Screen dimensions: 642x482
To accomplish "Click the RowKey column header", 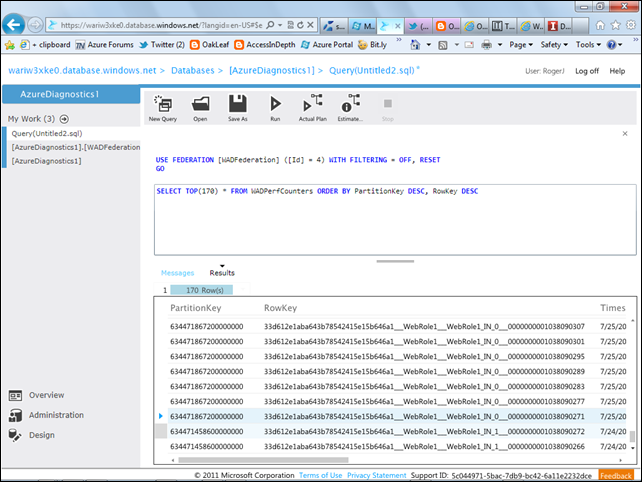I will (x=280, y=308).
